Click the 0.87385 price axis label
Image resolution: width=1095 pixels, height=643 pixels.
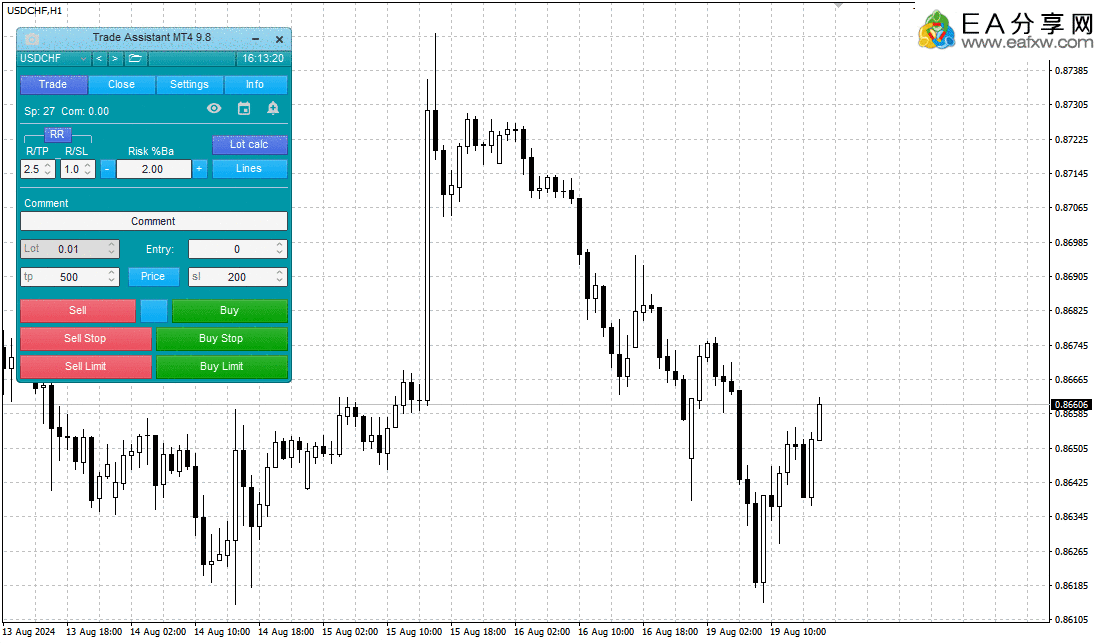pyautogui.click(x=1071, y=71)
